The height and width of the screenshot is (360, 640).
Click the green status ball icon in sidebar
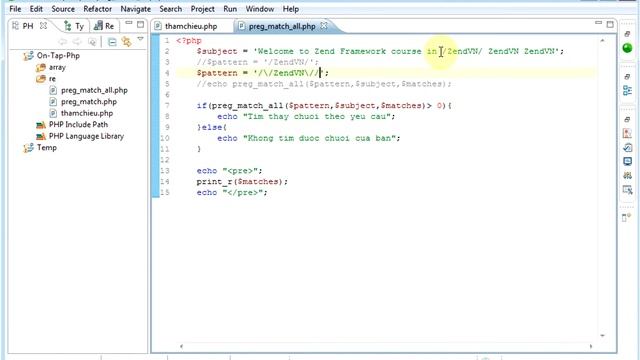[627, 48]
